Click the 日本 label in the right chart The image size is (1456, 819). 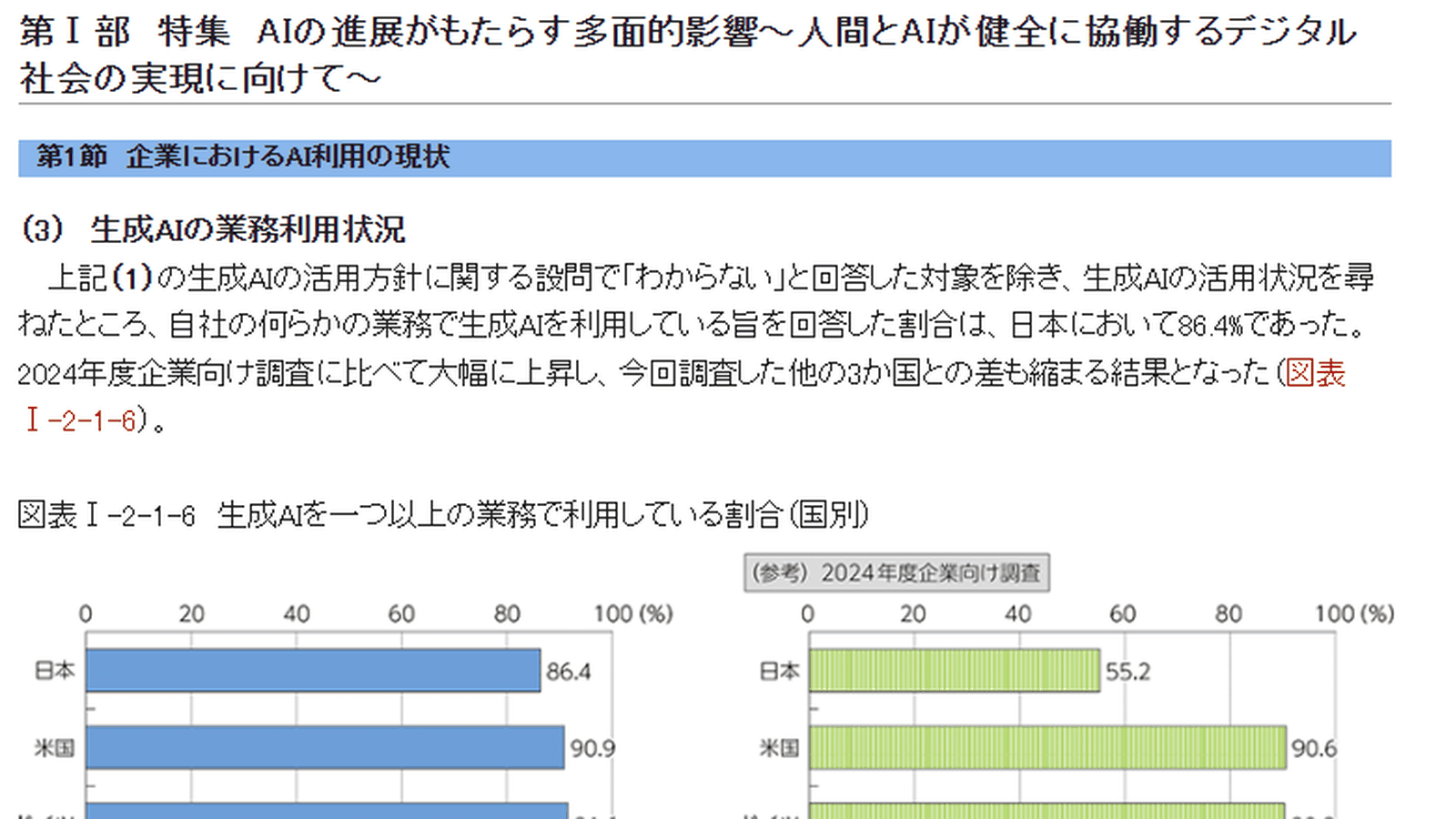coord(779,671)
